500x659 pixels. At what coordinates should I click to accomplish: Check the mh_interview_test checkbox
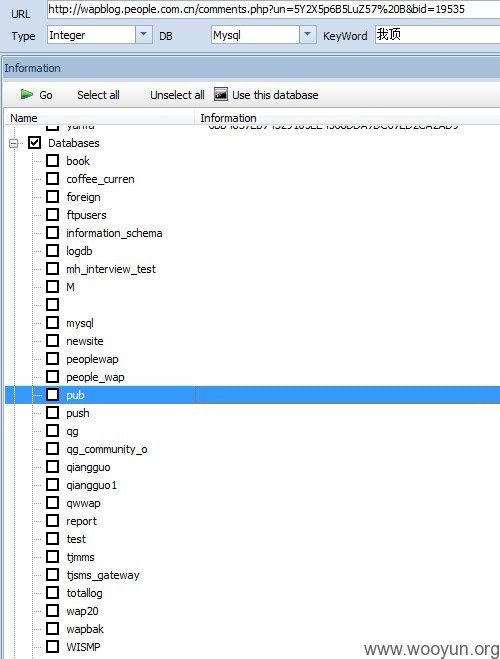click(53, 269)
